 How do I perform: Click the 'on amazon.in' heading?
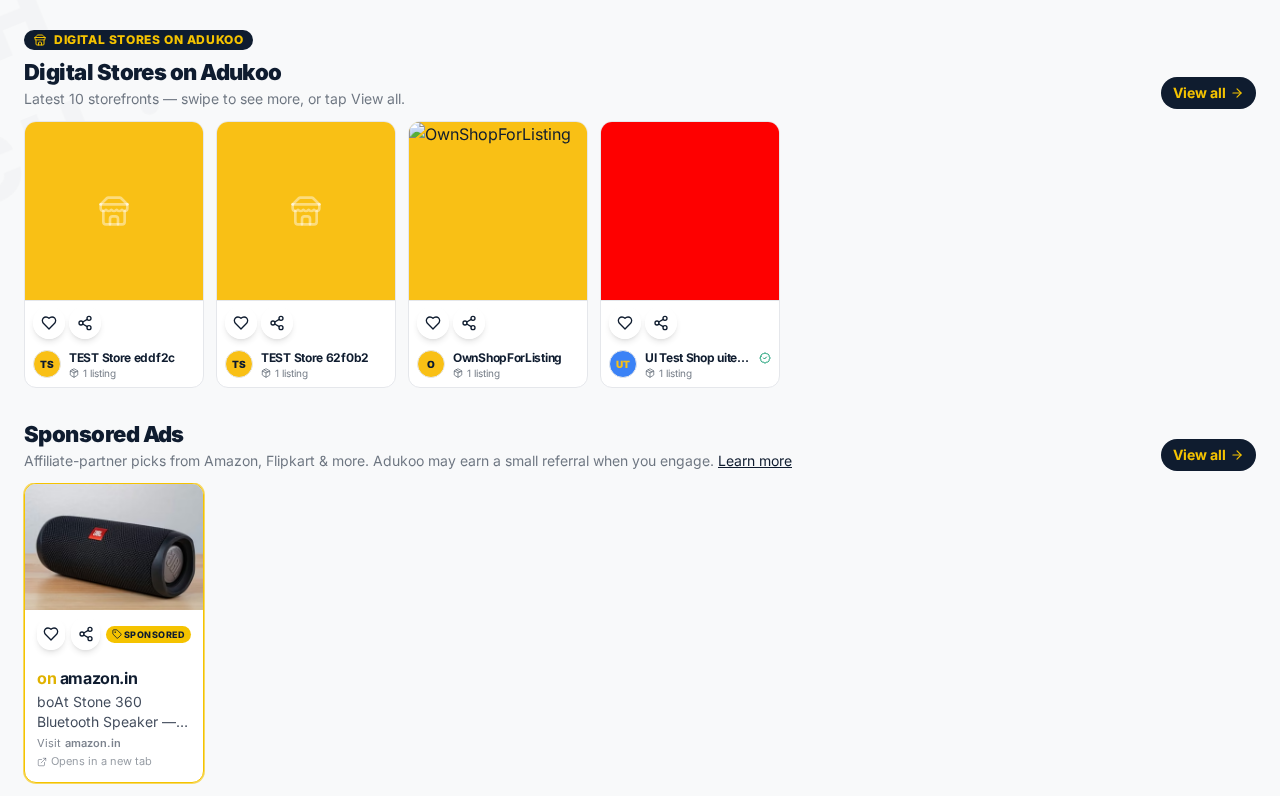[87, 678]
